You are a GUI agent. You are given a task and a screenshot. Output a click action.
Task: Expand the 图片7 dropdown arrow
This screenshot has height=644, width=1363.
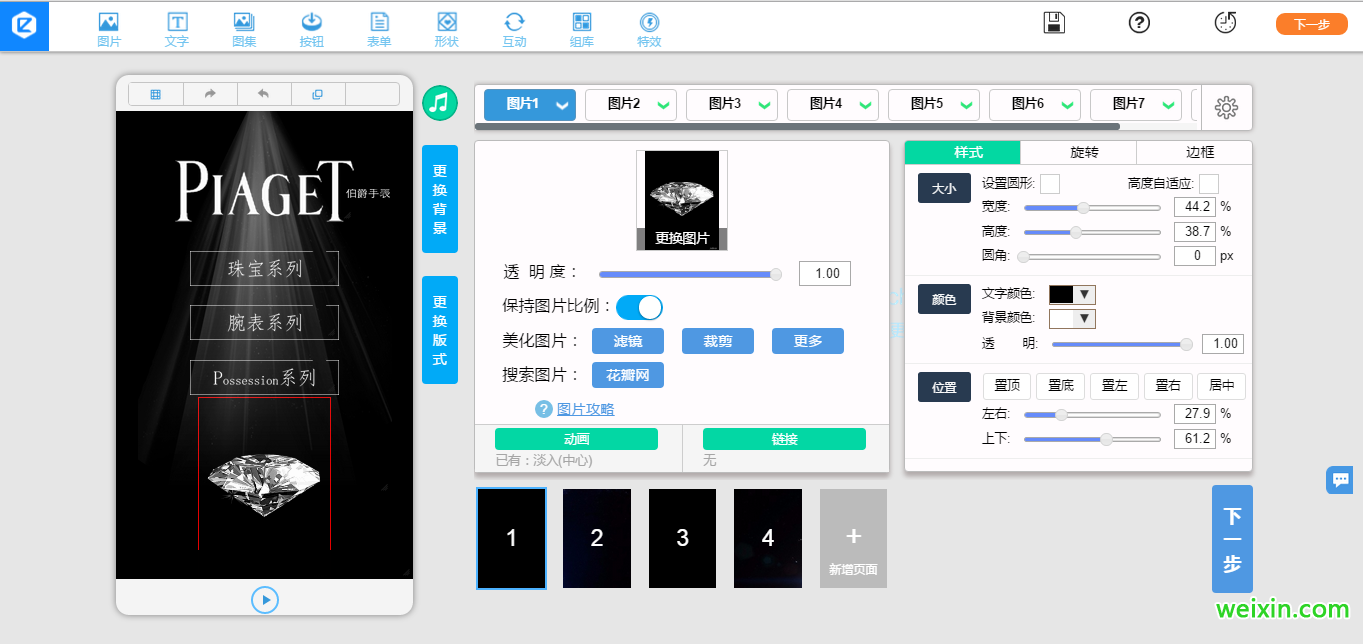click(1168, 105)
